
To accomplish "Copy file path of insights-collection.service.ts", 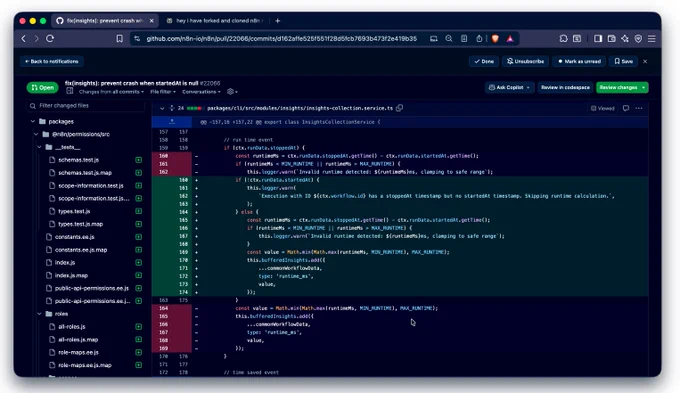I will coord(399,108).
